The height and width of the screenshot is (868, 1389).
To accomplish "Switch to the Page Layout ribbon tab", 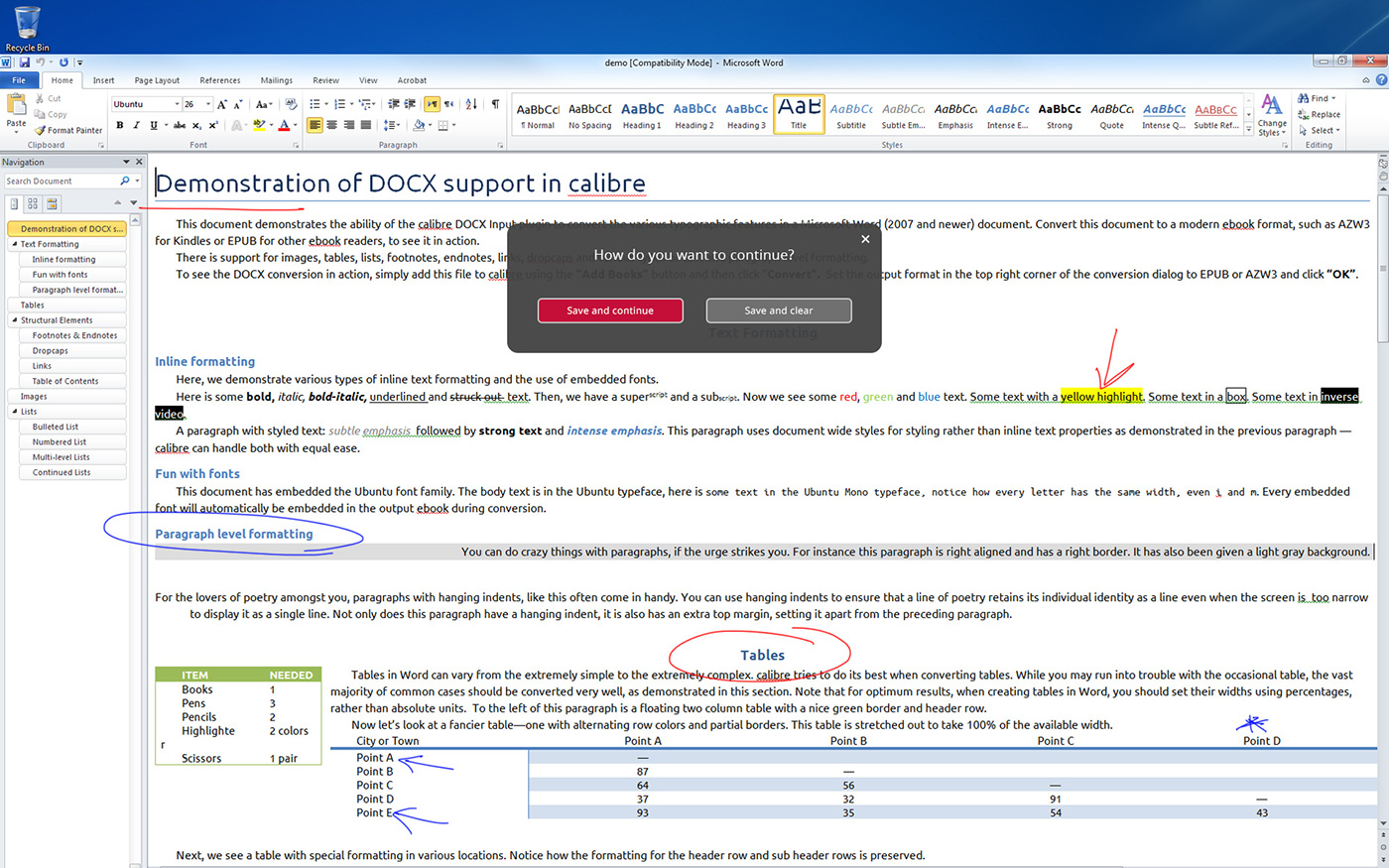I will click(x=157, y=80).
